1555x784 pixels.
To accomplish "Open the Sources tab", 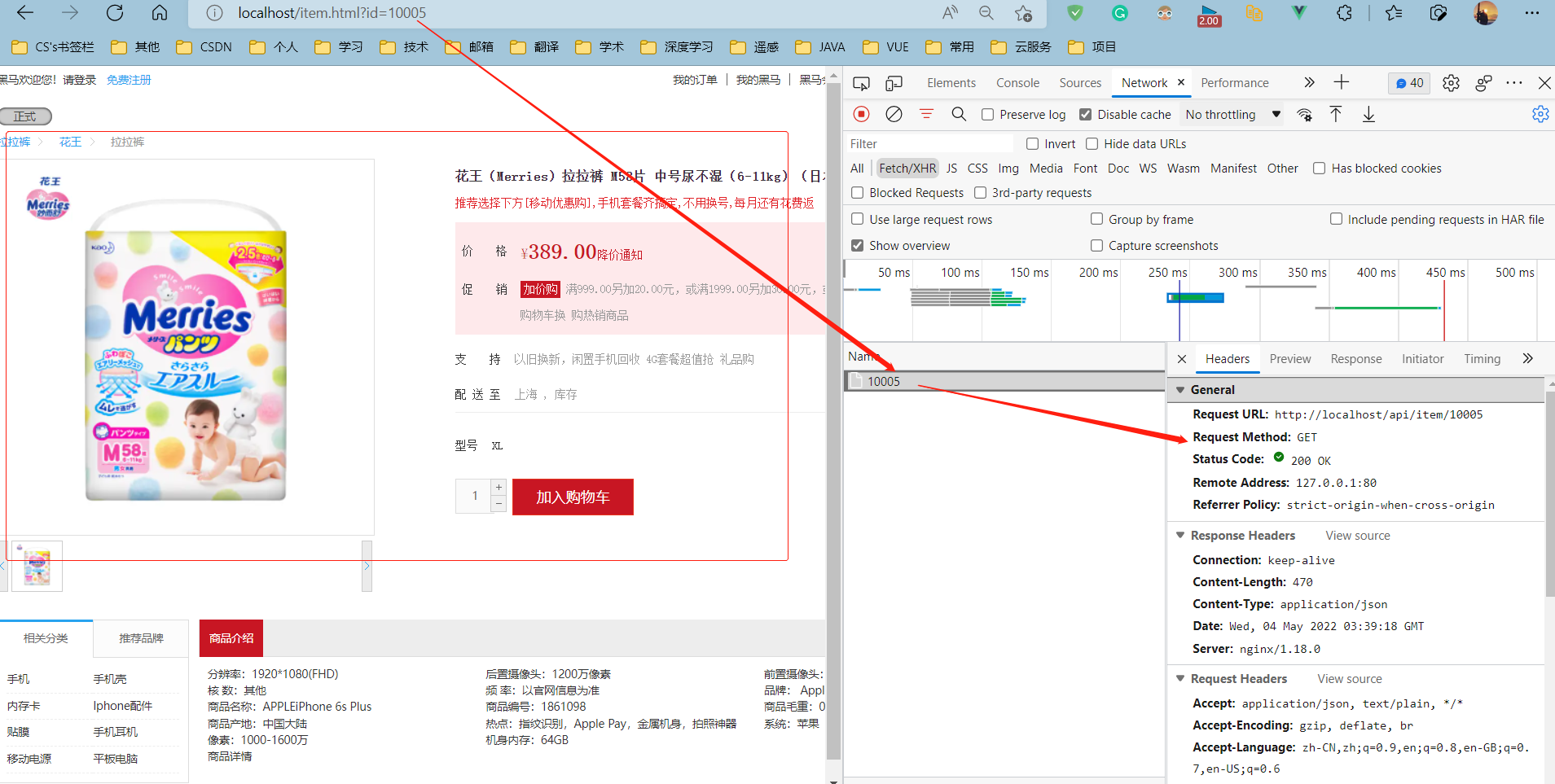I will (x=1080, y=83).
